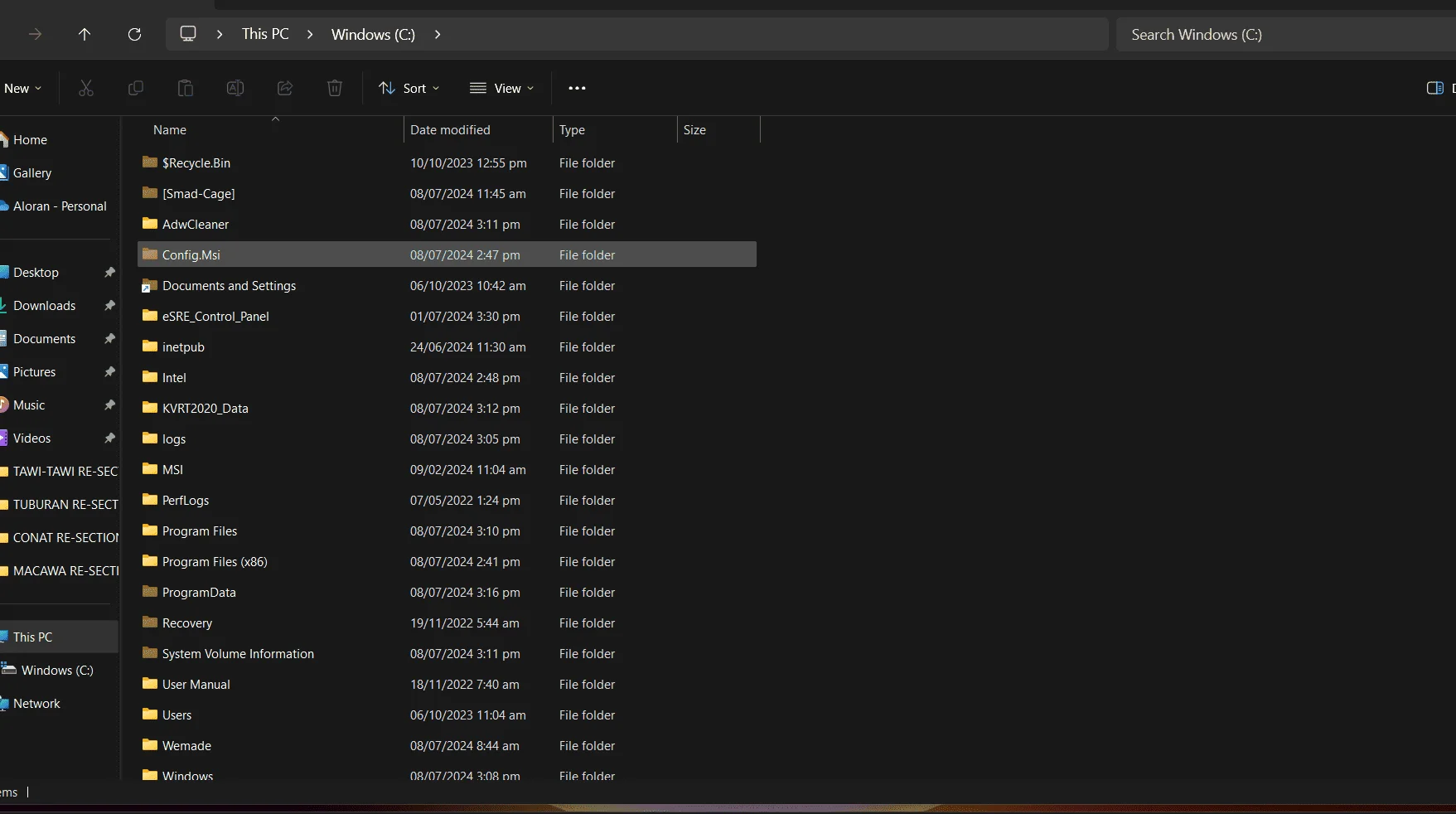Click the Paste clipboard icon
1456x814 pixels.
coord(186,88)
